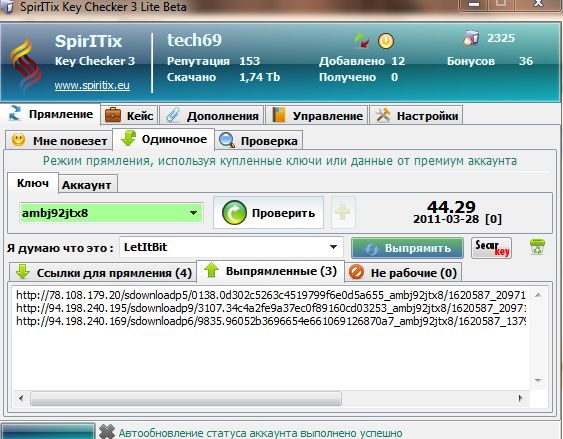Open Ссылки для прямления (4) tab
Screen dimensions: 563x439
(x=103, y=273)
